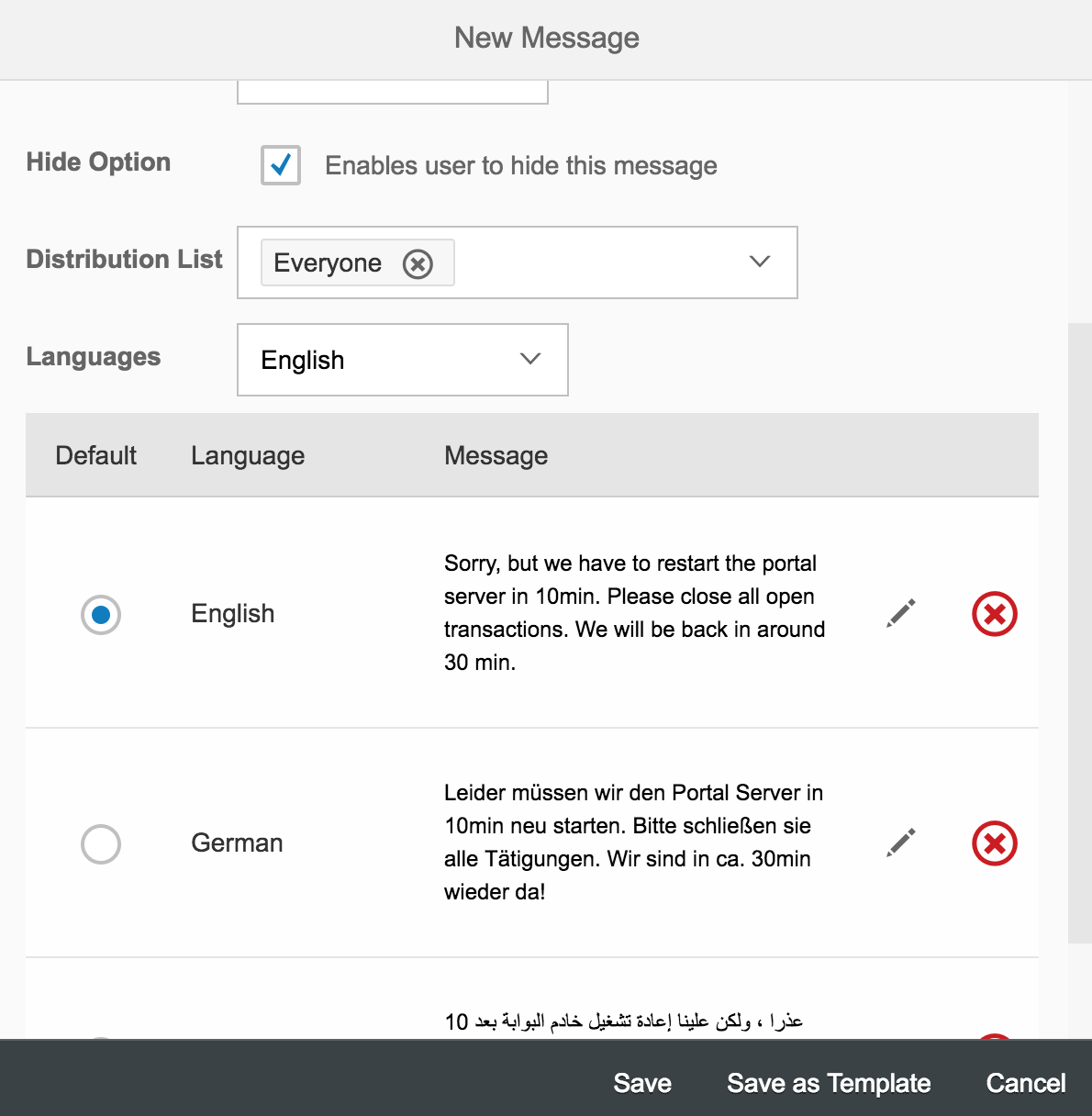Image resolution: width=1092 pixels, height=1116 pixels.
Task: Click the Language column header
Action: [248, 455]
